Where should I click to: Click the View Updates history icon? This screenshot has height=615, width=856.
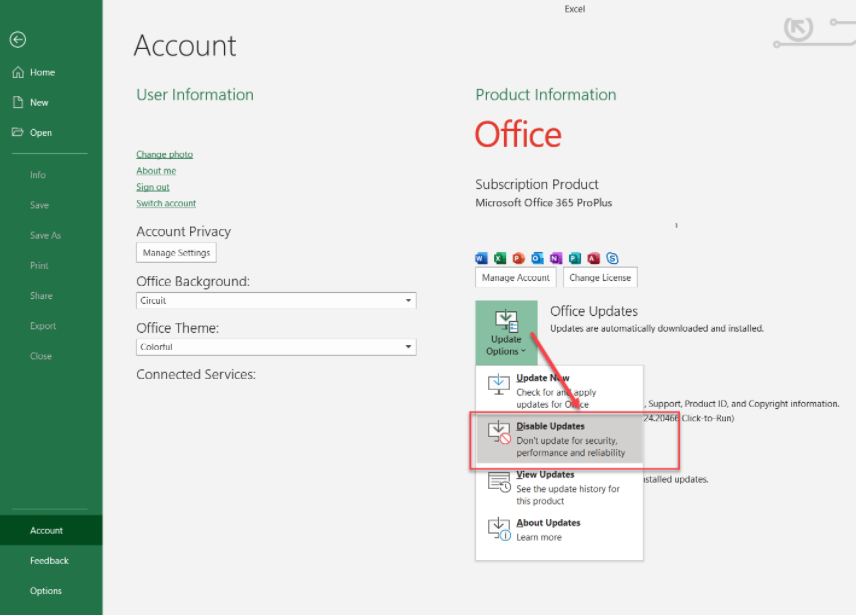pyautogui.click(x=499, y=481)
